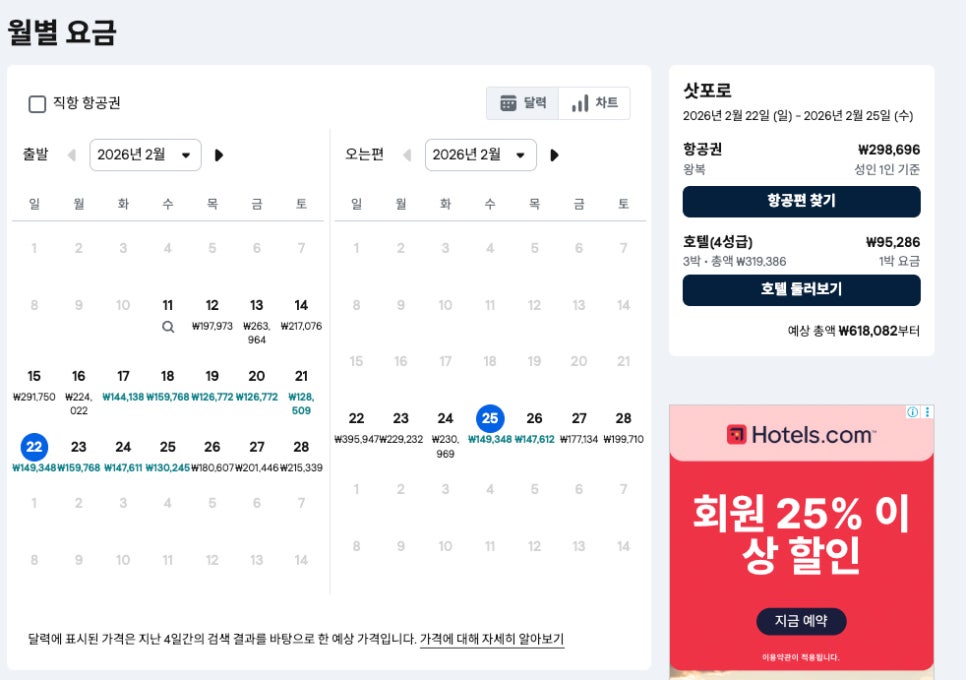The width and height of the screenshot is (966, 680).
Task: Select return date 28 priced ₩199,710
Action: click(x=623, y=428)
